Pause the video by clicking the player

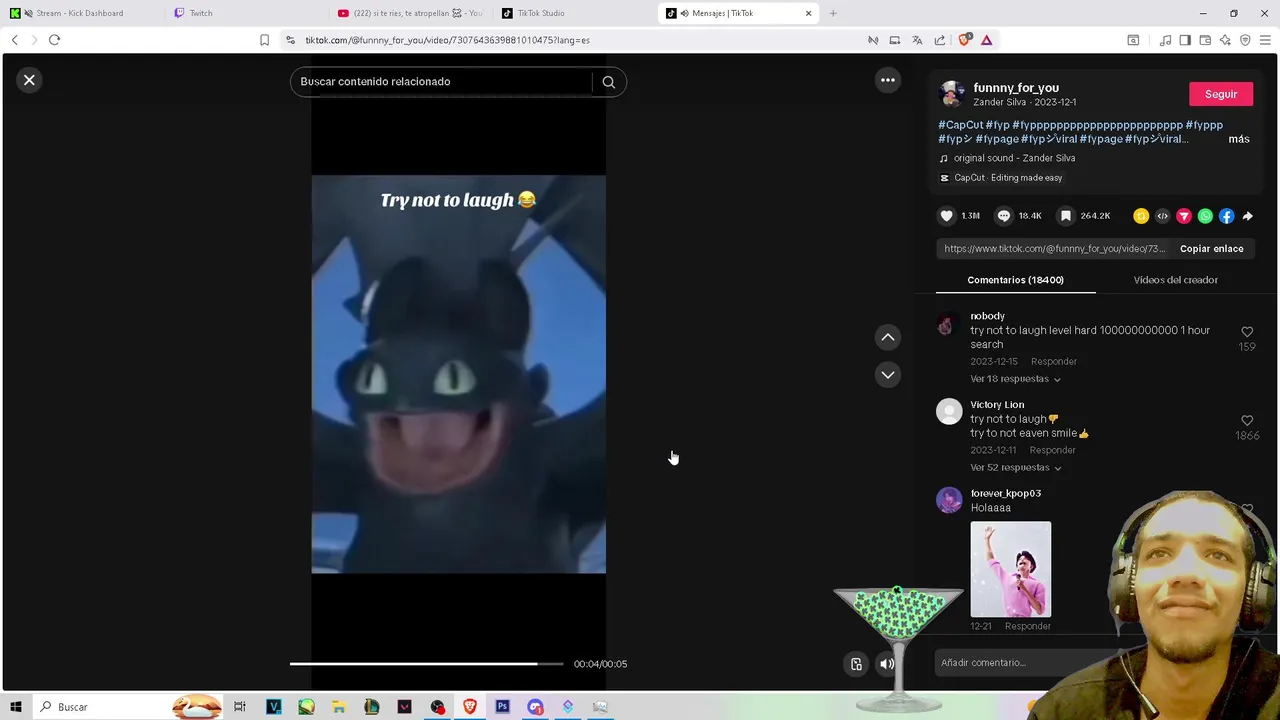click(x=458, y=374)
